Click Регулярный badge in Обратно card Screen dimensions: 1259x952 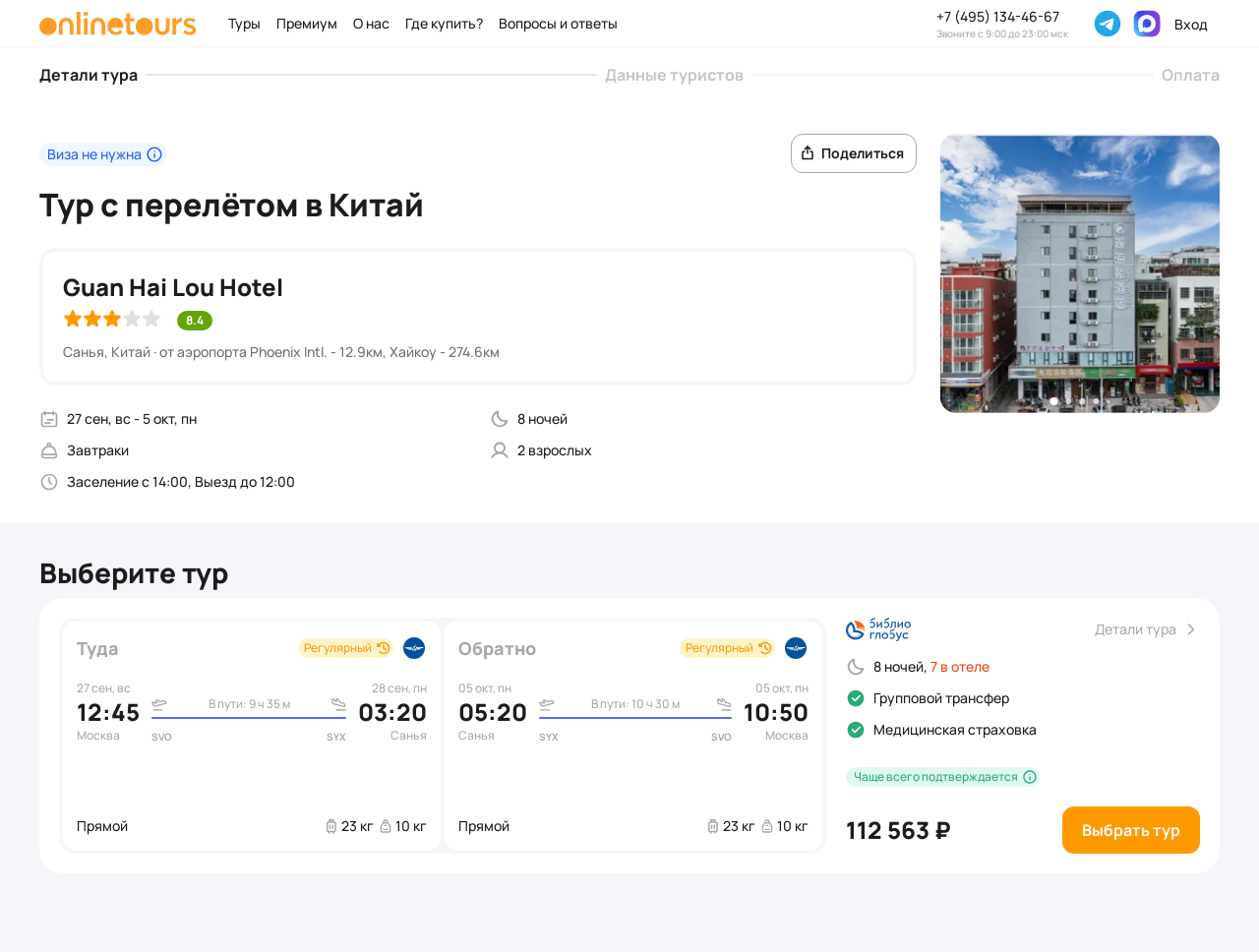(x=728, y=648)
